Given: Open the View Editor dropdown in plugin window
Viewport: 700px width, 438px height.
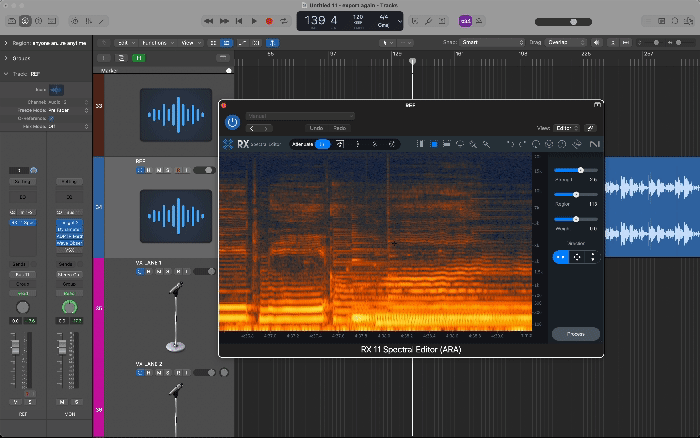Looking at the screenshot, I should pos(567,128).
